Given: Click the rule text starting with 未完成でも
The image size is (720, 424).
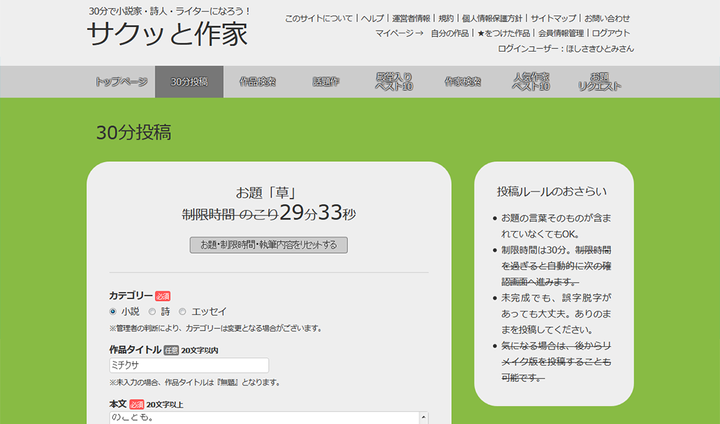Looking at the screenshot, I should (x=556, y=314).
